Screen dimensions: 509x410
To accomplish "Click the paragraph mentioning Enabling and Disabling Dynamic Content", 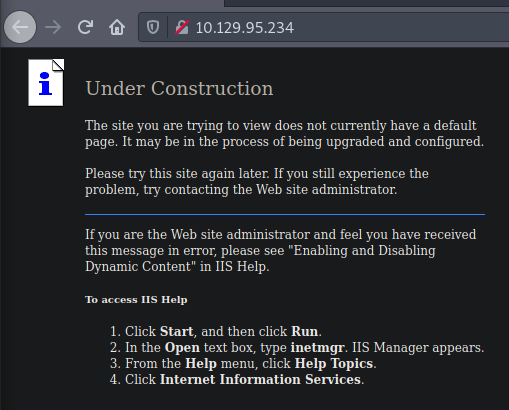I will (x=280, y=250).
